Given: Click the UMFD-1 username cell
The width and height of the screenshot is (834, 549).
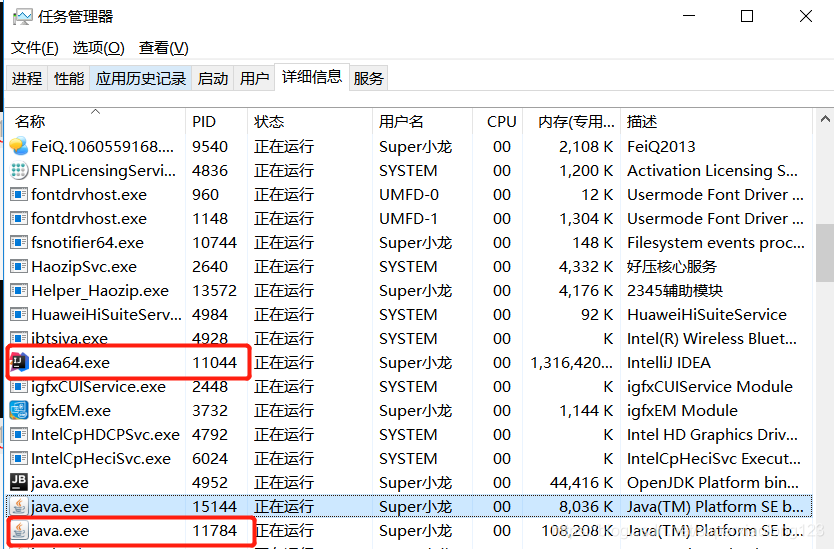Looking at the screenshot, I should [409, 219].
